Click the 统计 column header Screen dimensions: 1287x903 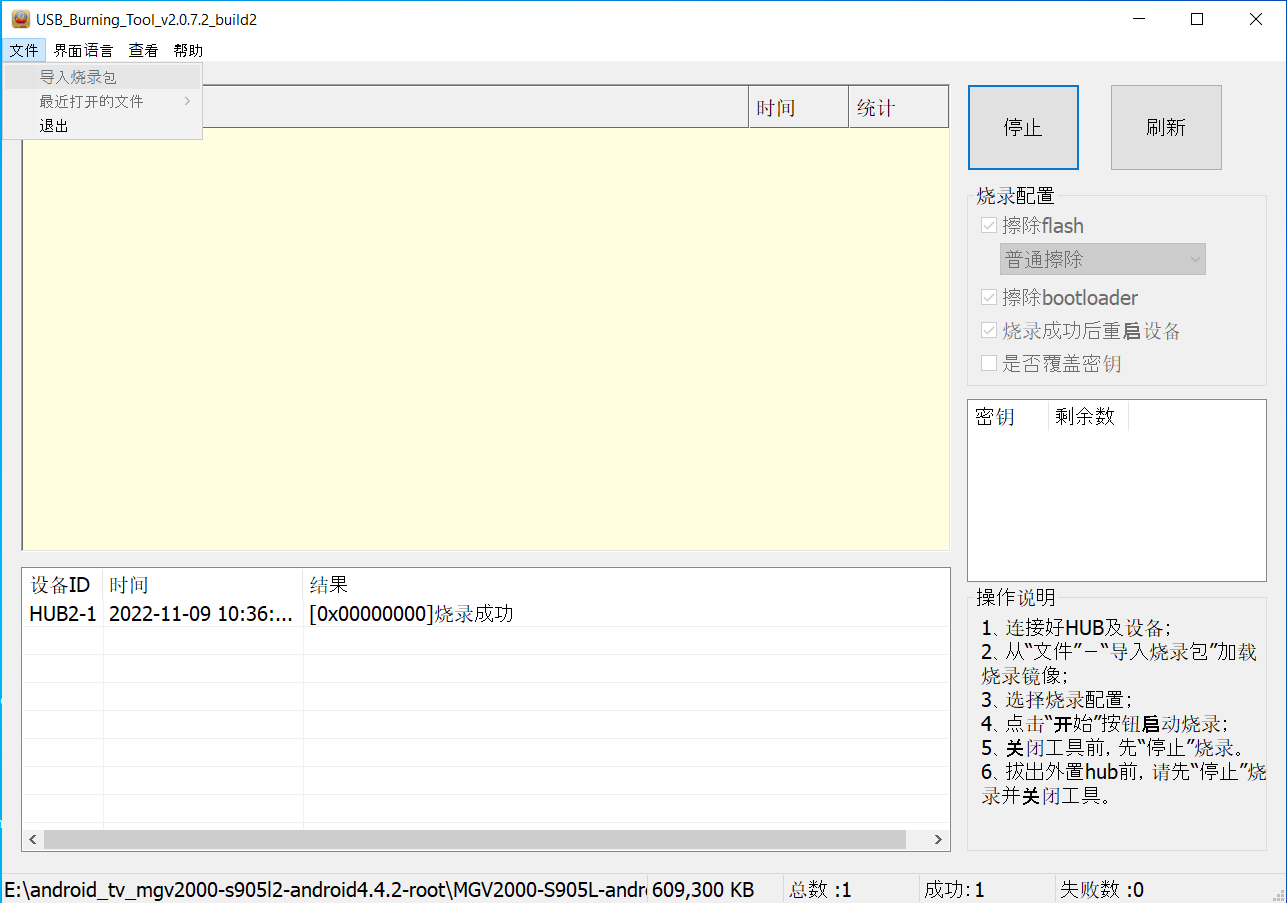click(899, 108)
